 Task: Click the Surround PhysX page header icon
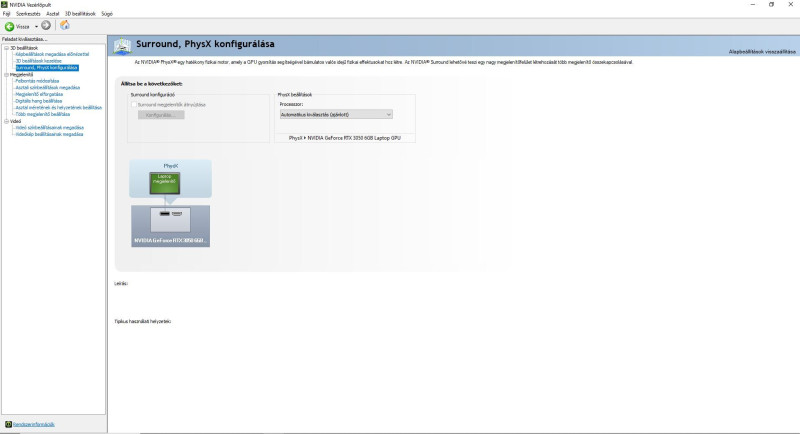click(122, 46)
